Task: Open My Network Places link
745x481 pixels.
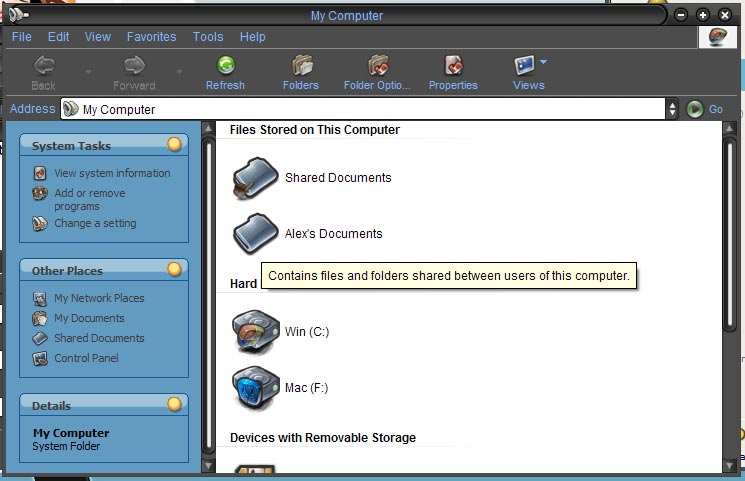Action: (x=99, y=298)
